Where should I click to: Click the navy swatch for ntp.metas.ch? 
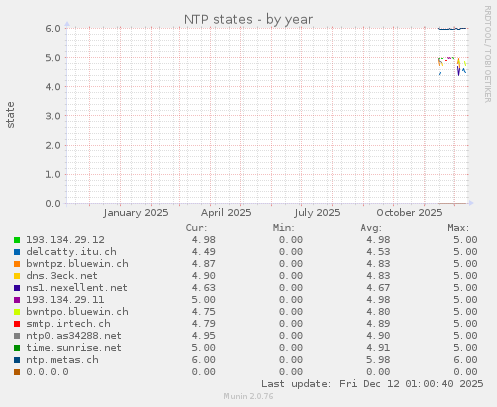[x=17, y=360]
